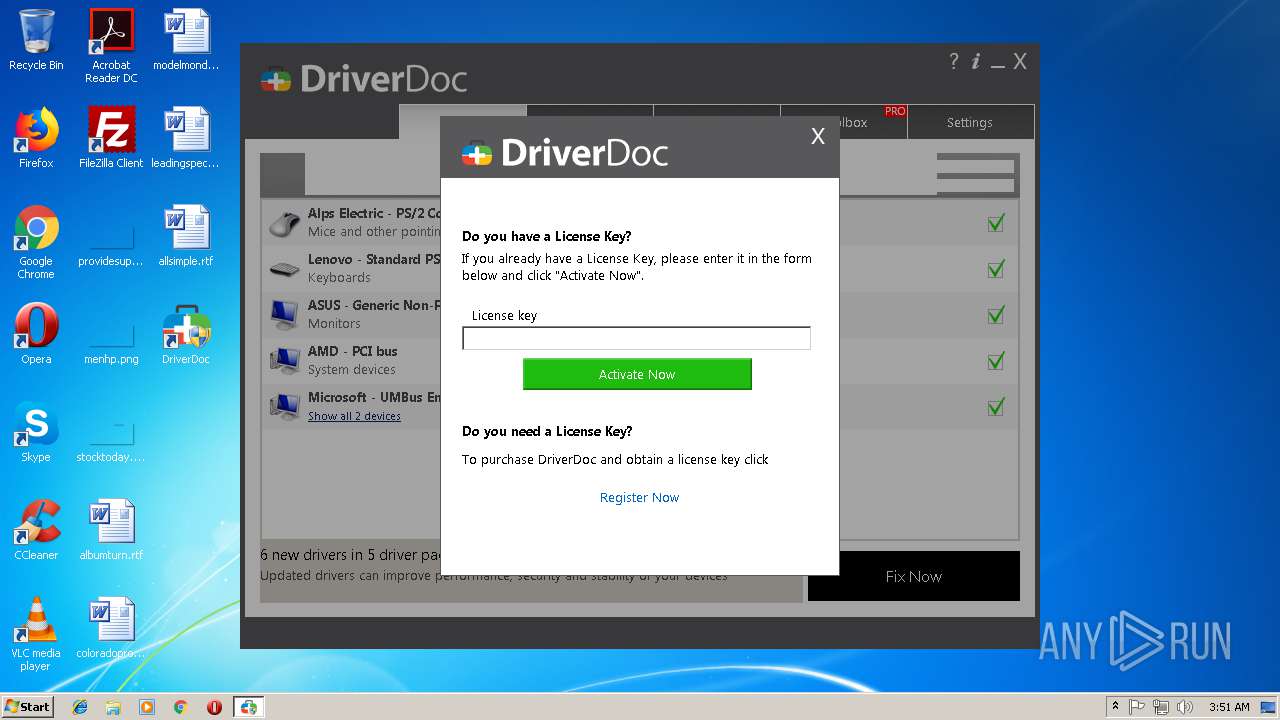Screen dimensions: 1280x720
Task: Select AMD - PCI bus row text
Action: [353, 351]
